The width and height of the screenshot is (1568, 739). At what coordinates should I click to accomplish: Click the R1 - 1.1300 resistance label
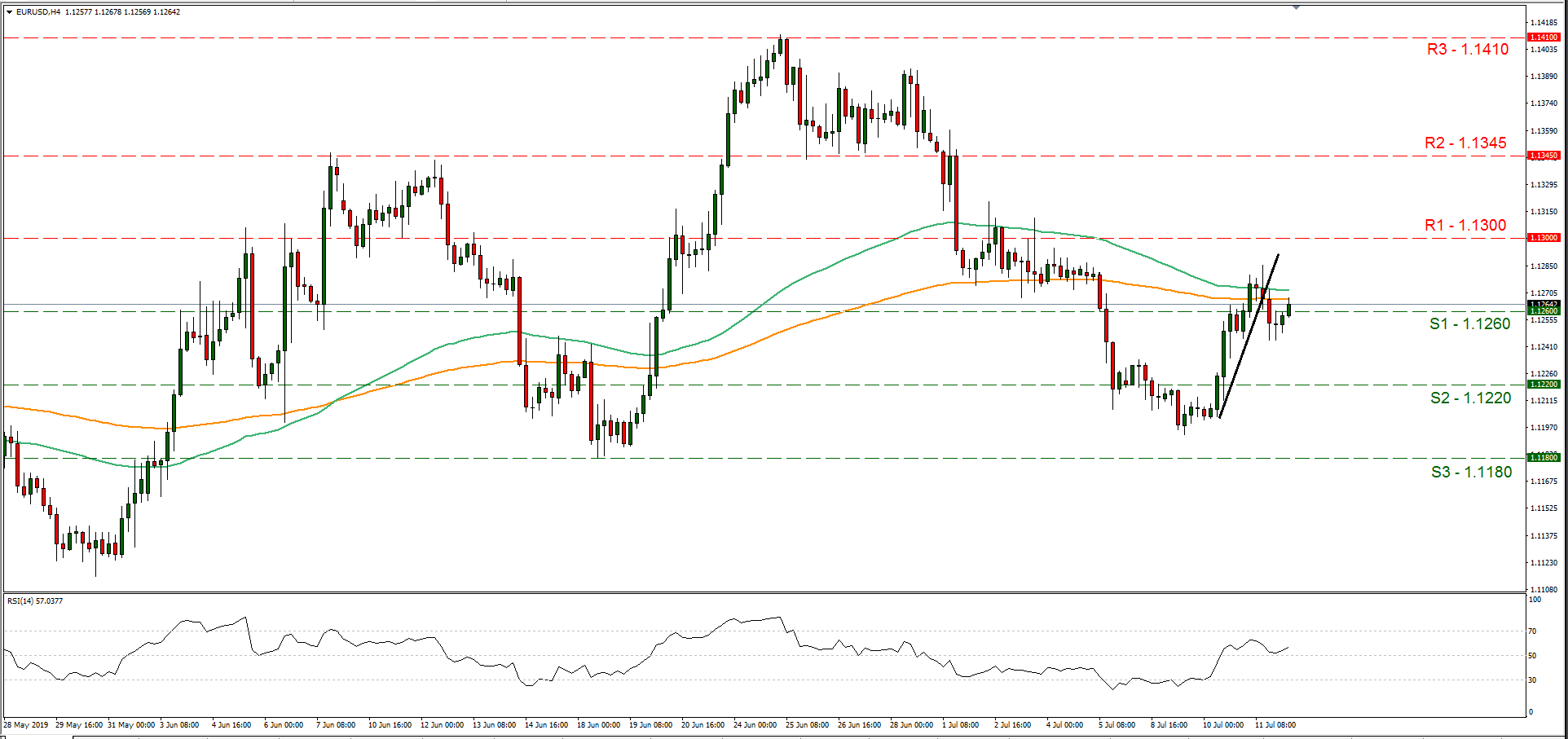(1465, 226)
